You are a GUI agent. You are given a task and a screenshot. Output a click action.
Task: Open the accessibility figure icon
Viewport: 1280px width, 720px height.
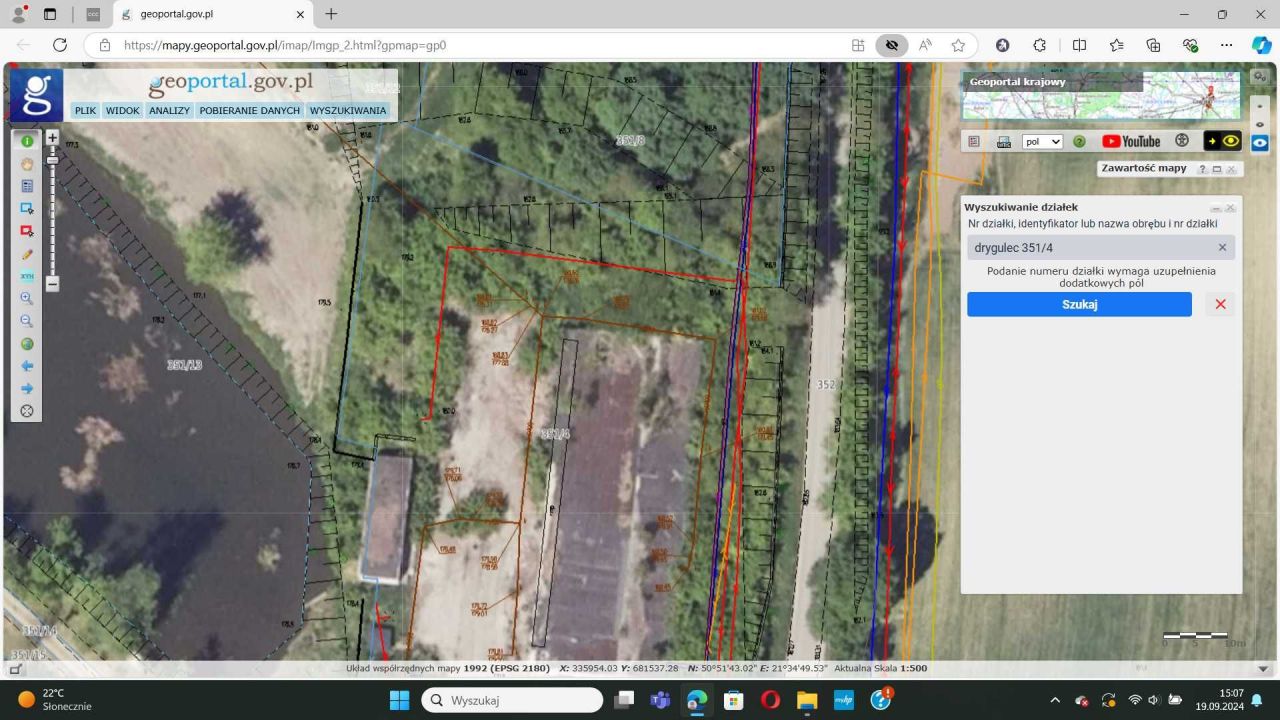[x=1182, y=141]
